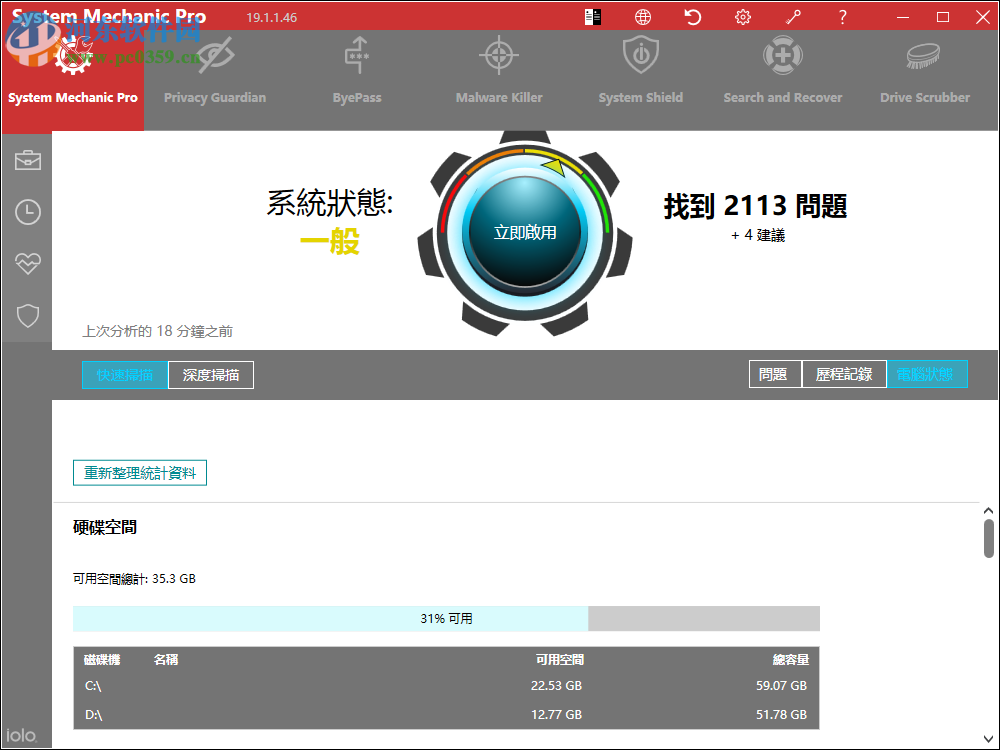Open the globe icon in title bar
The width and height of the screenshot is (1000, 750).
(x=642, y=17)
